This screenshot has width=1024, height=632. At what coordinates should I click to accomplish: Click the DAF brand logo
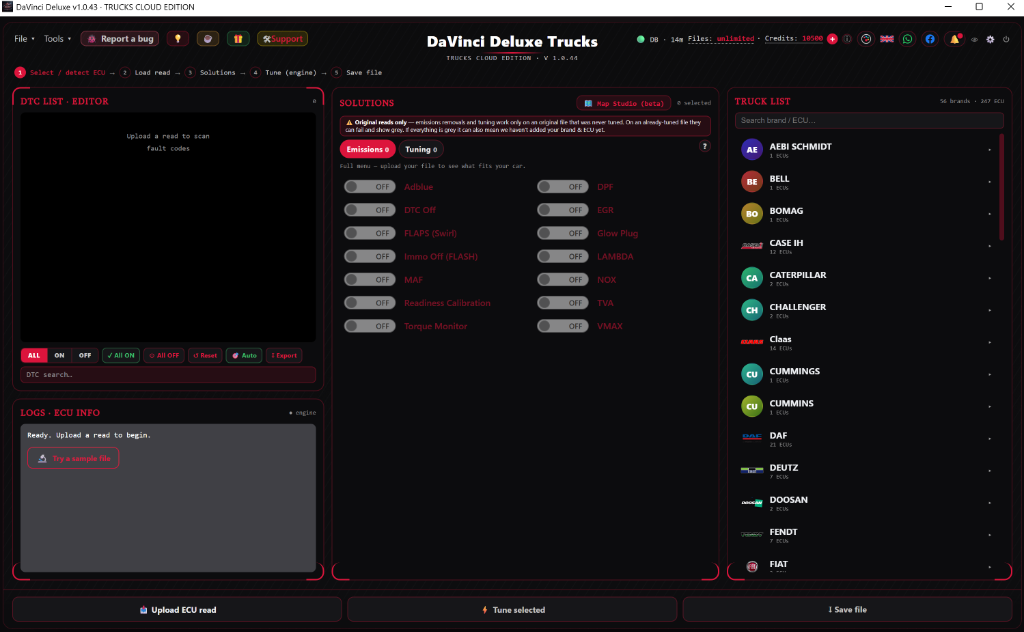(752, 437)
